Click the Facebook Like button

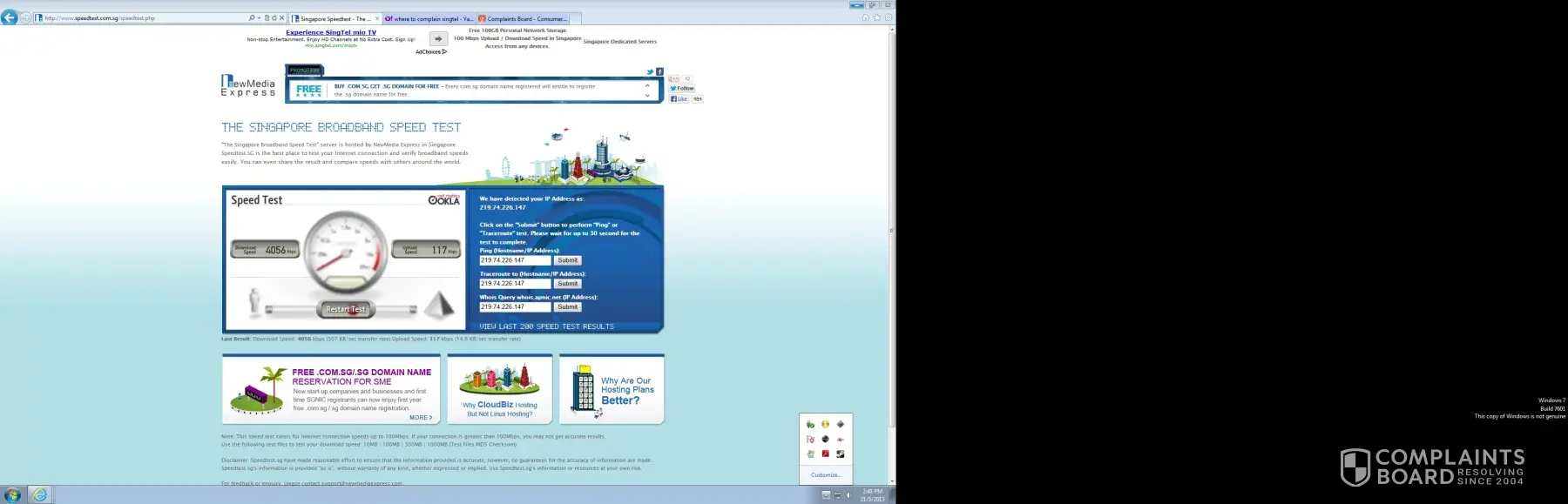(x=679, y=99)
